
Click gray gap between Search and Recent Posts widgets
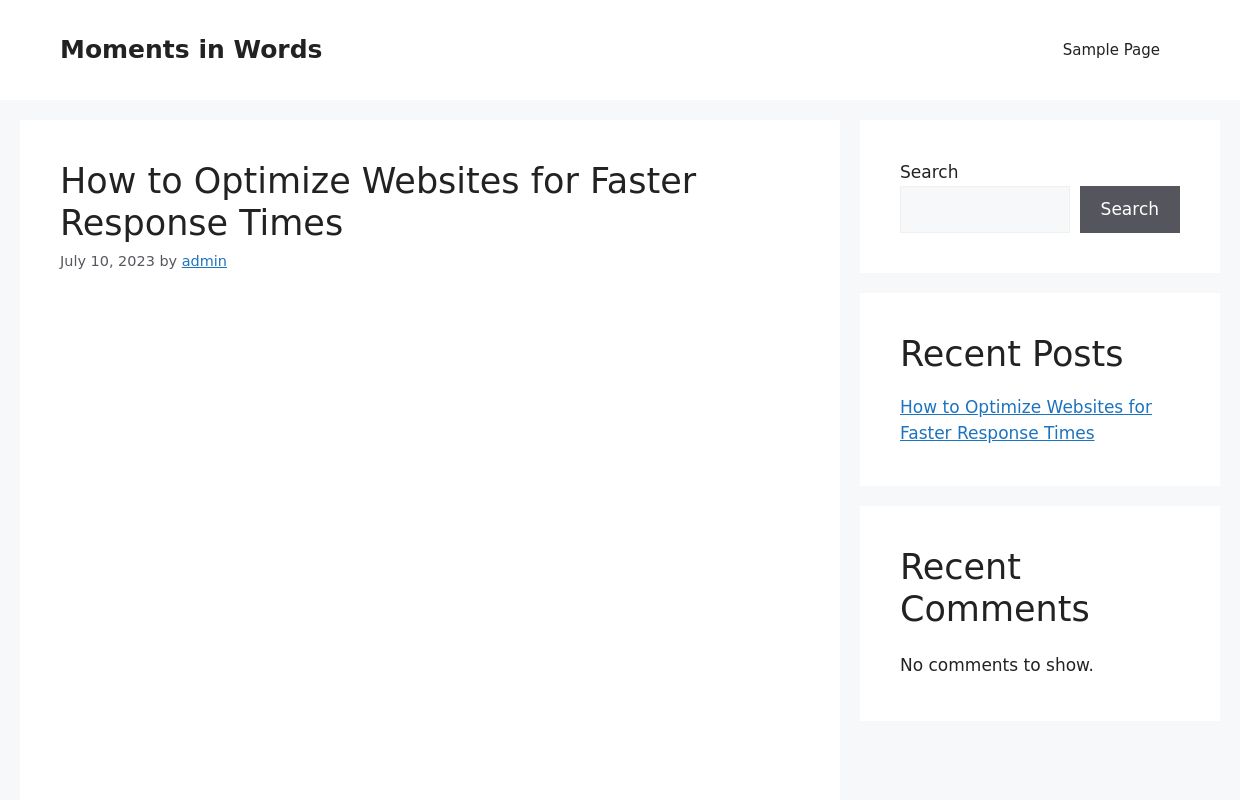pyautogui.click(x=1040, y=283)
